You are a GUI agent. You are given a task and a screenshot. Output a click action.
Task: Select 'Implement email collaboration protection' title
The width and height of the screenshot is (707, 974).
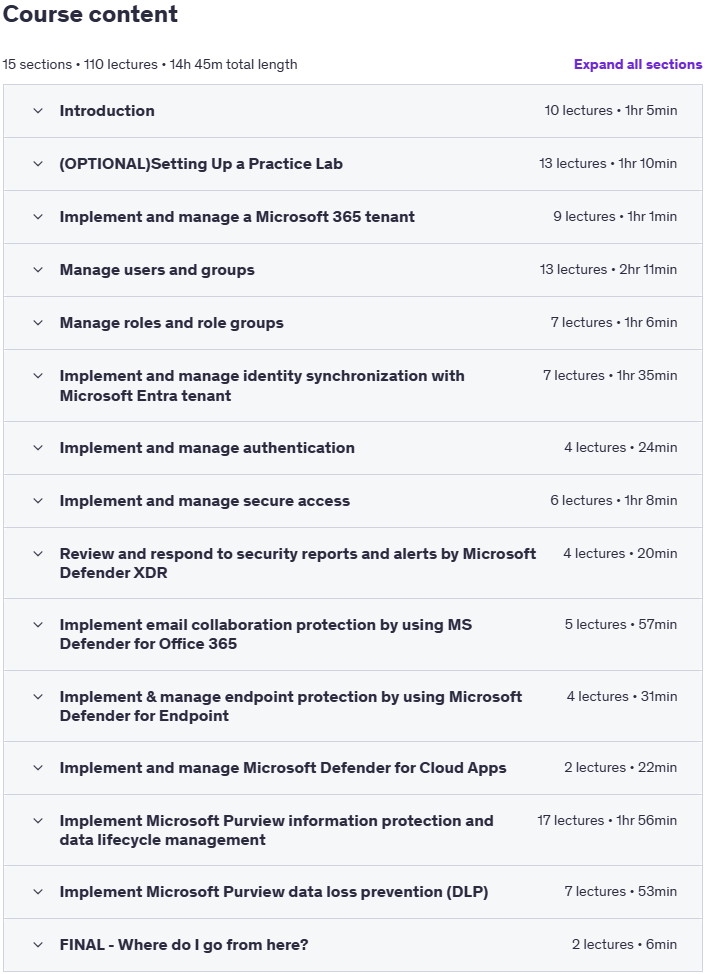click(266, 634)
